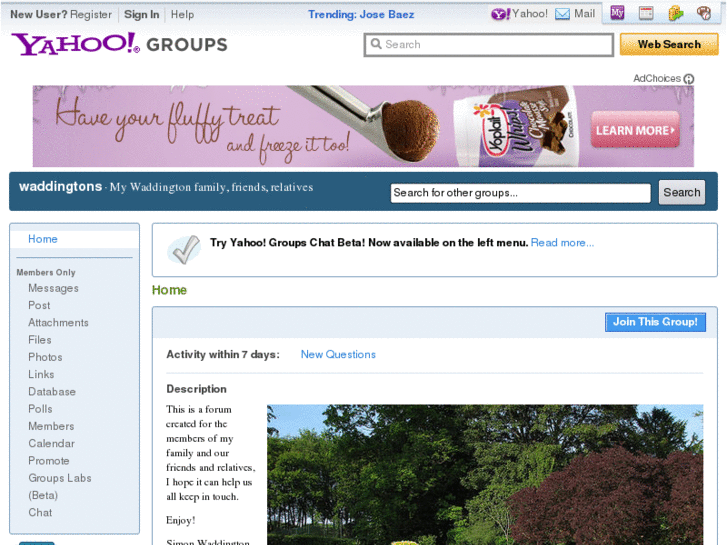
Task: Click the Members Only label
Action: point(46,272)
